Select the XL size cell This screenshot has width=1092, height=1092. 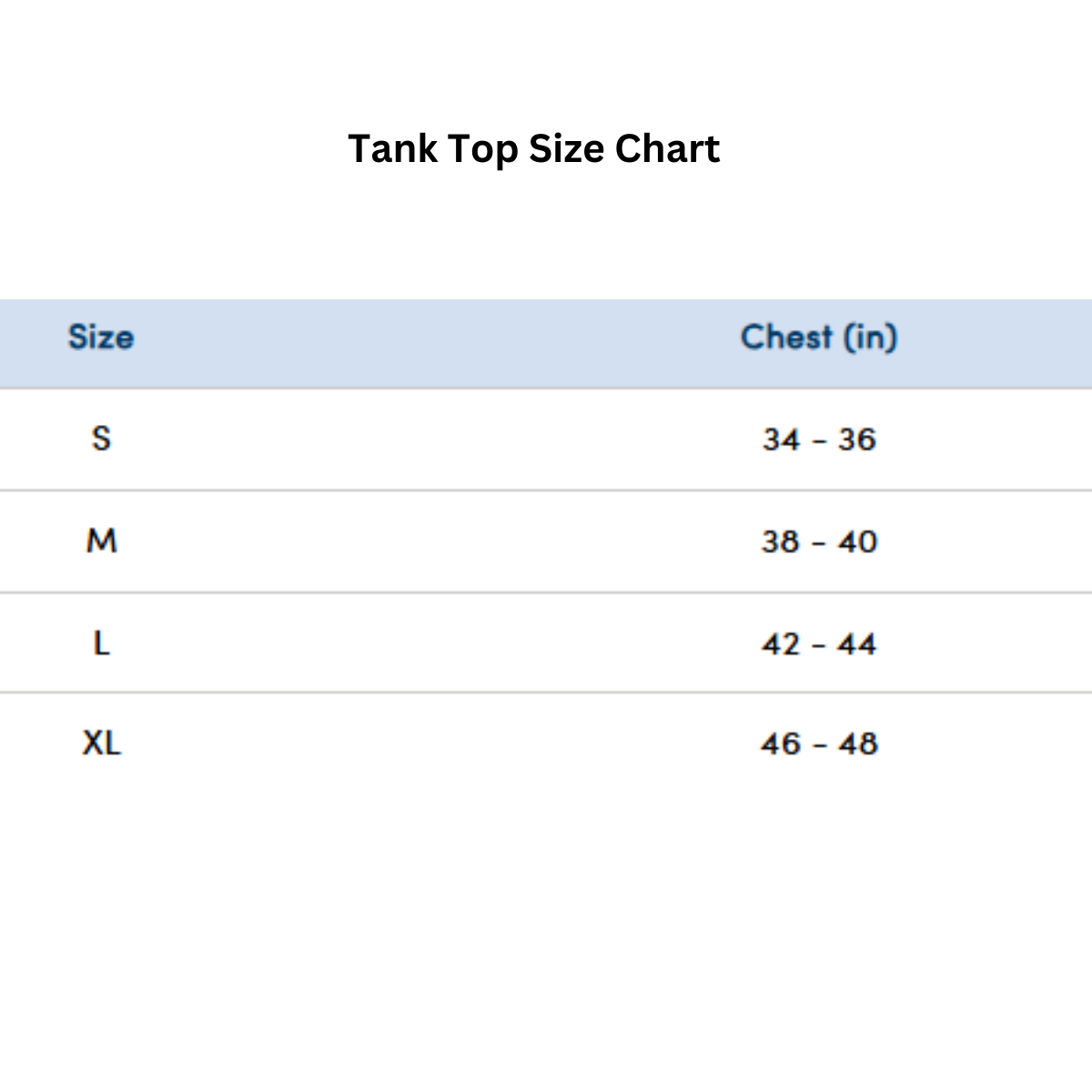click(x=101, y=743)
